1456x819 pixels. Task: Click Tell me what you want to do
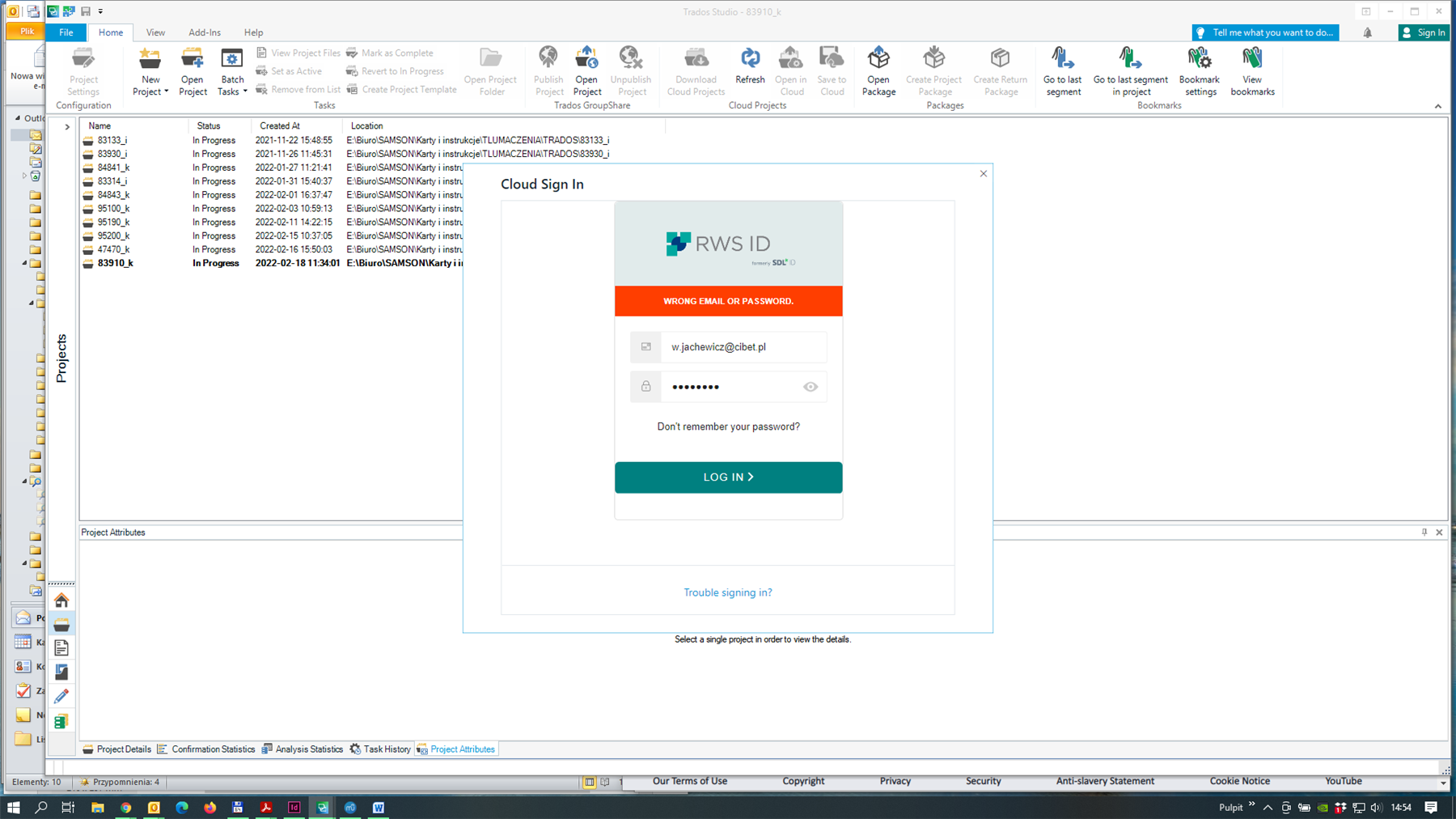pyautogui.click(x=1265, y=32)
